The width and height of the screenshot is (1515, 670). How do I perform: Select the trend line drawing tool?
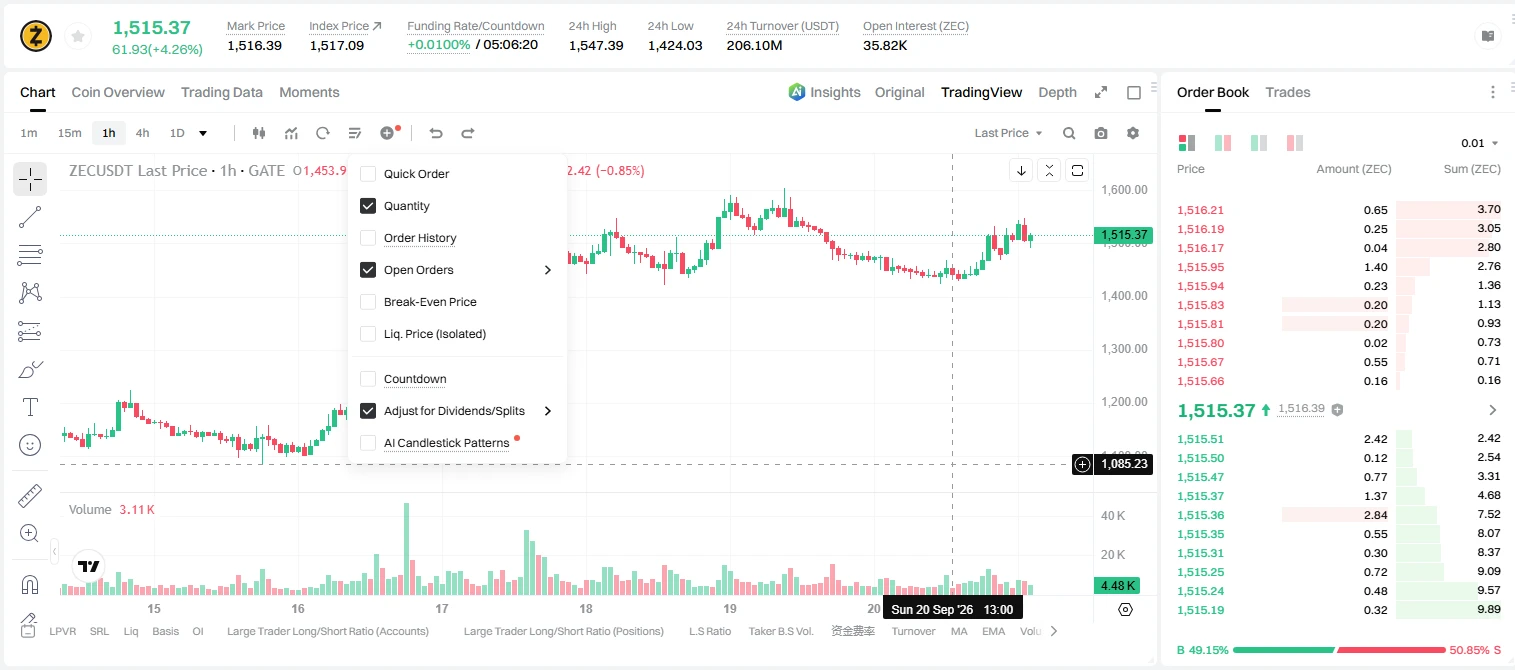(30, 217)
